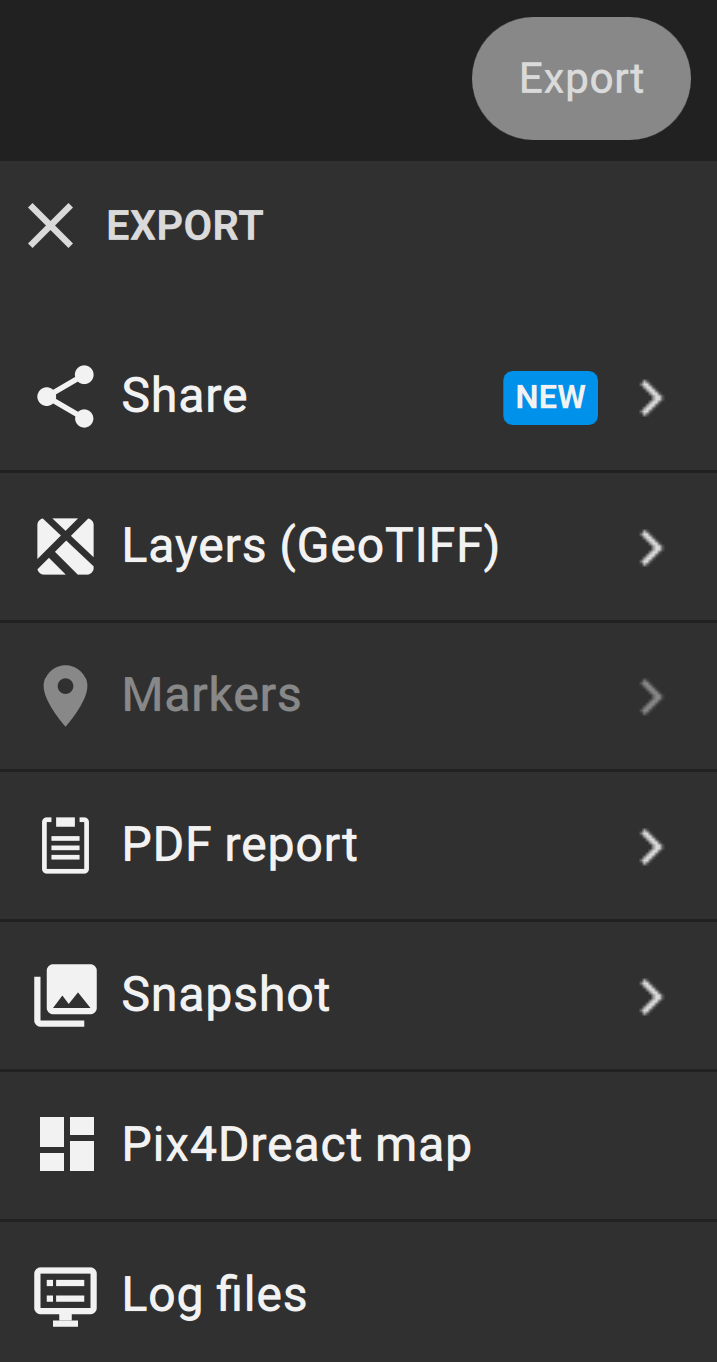The image size is (717, 1362).
Task: Open the Export menu button
Action: [580, 78]
